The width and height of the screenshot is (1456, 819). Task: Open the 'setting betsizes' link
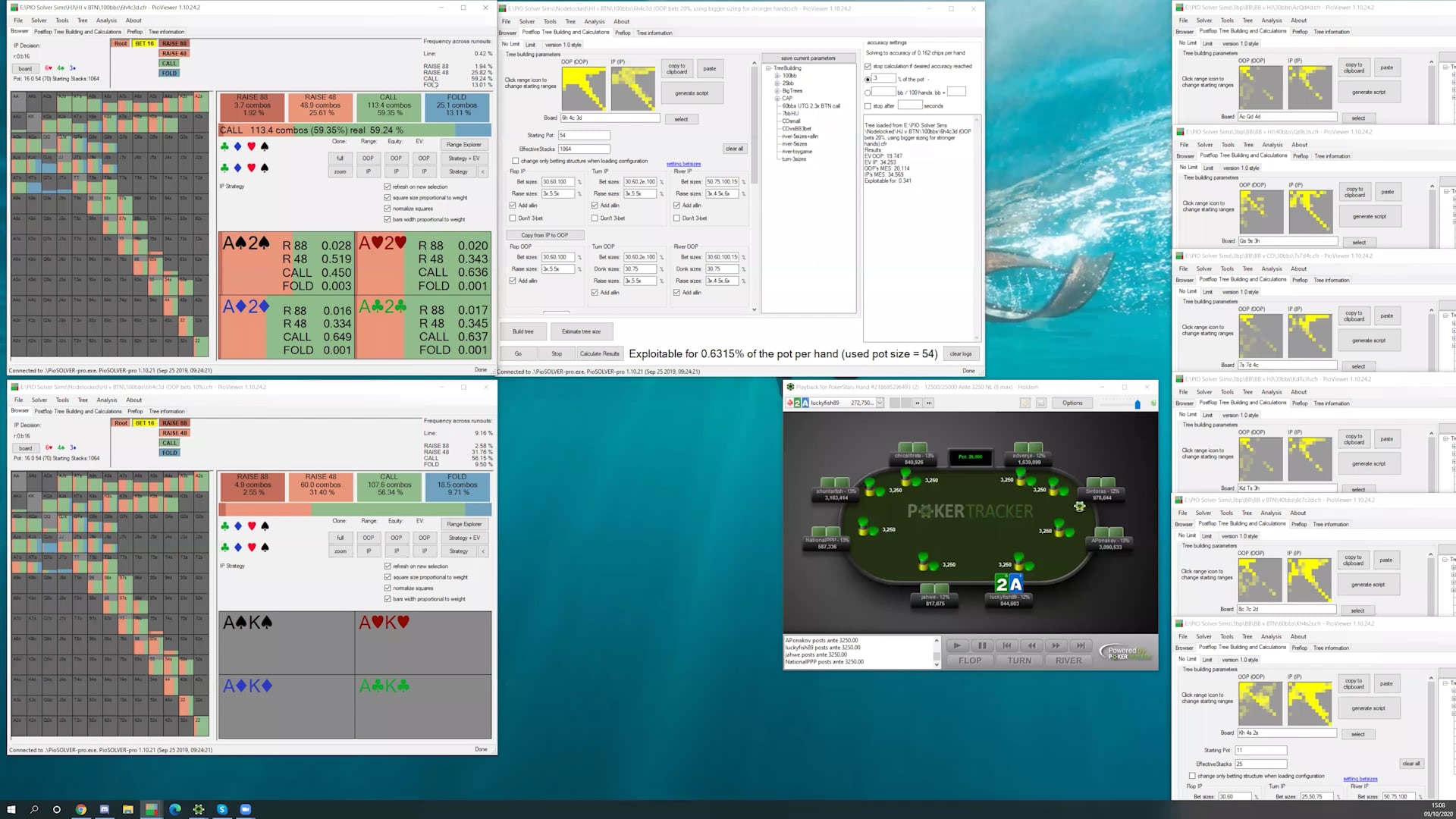click(x=683, y=164)
